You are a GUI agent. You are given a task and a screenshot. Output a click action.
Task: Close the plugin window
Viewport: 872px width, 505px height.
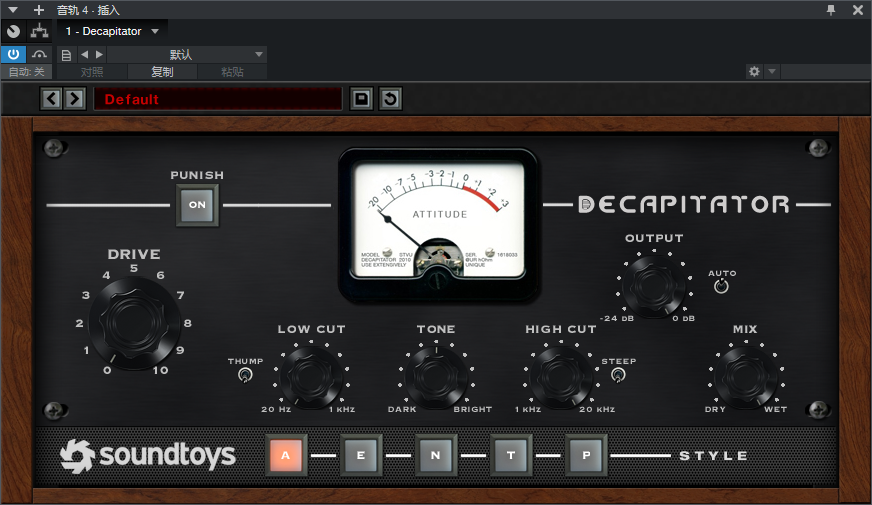[858, 10]
